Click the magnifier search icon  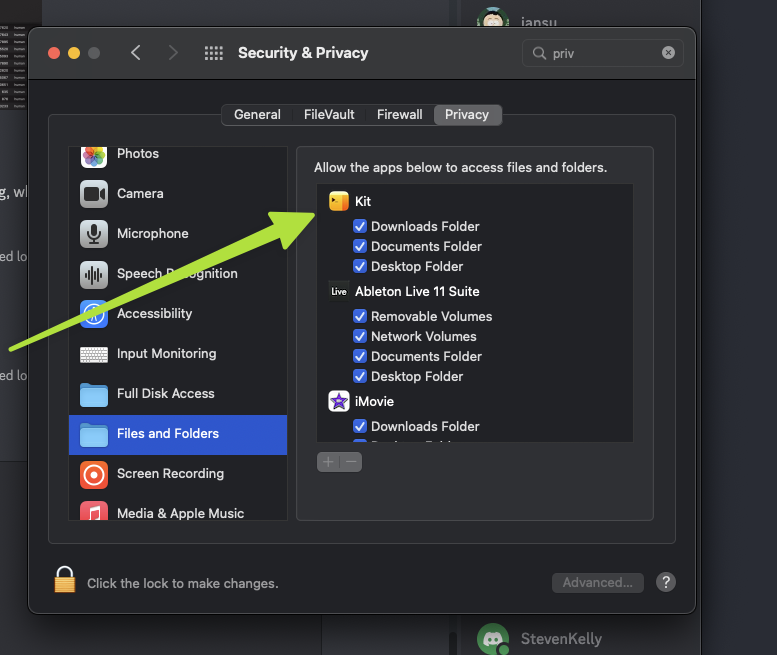[539, 53]
